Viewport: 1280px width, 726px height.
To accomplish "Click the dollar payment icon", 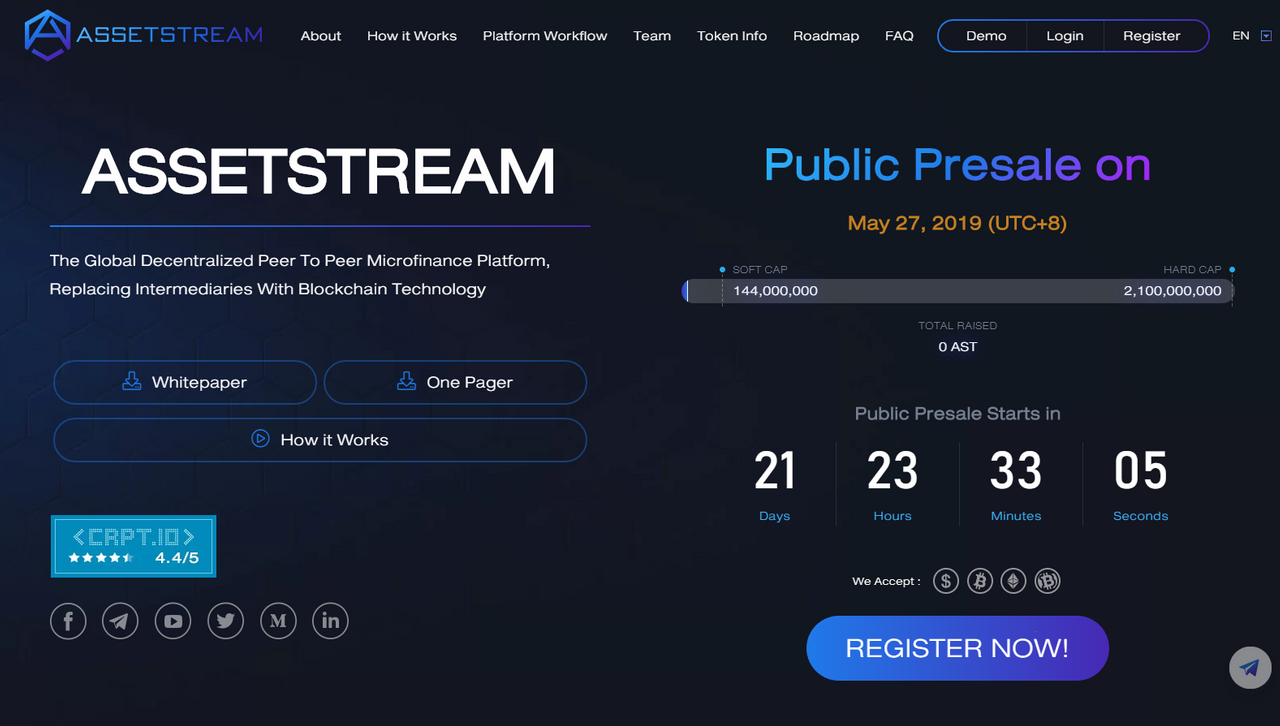I will tap(946, 580).
